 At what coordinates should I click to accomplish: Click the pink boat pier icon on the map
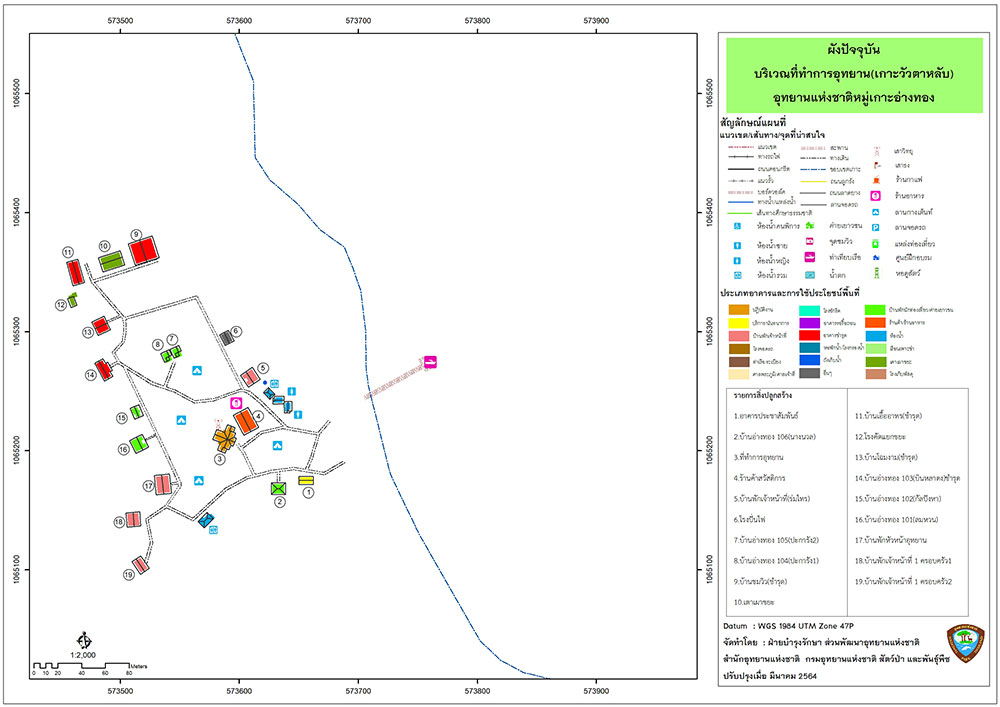[430, 362]
